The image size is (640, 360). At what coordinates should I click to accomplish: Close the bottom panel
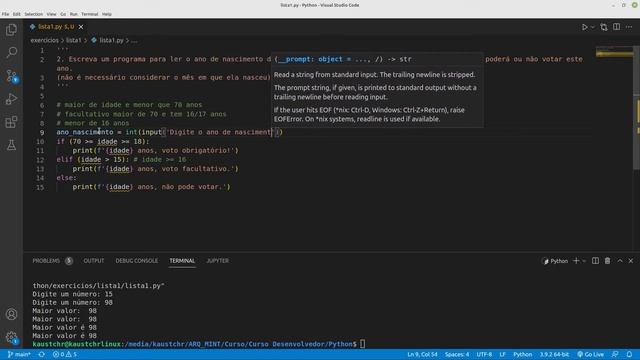[x=631, y=261]
